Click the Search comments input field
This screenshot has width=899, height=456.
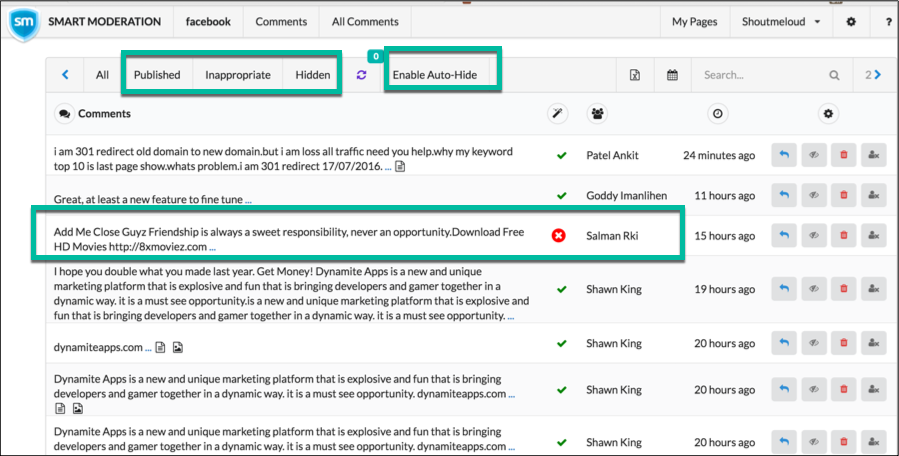[763, 75]
